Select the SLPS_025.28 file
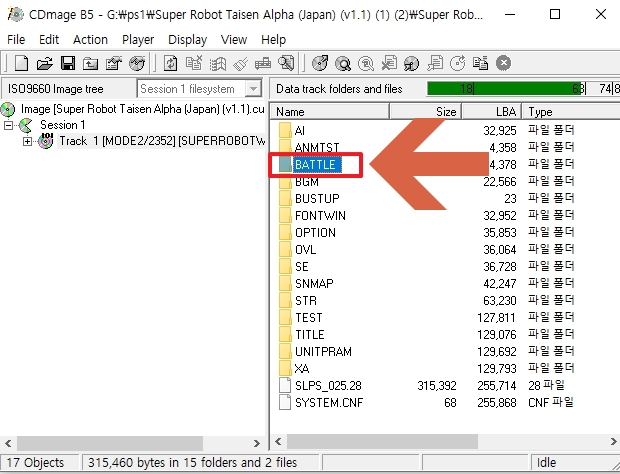Image resolution: width=620 pixels, height=474 pixels. pyautogui.click(x=328, y=385)
